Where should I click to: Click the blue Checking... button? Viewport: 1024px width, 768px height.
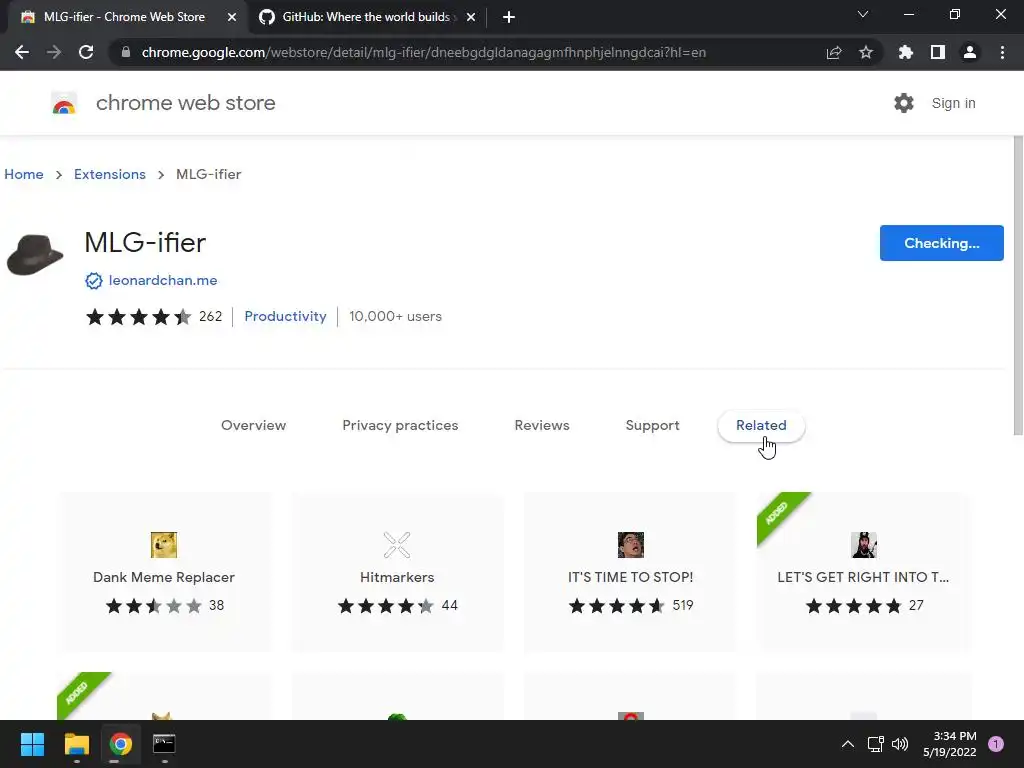click(942, 243)
